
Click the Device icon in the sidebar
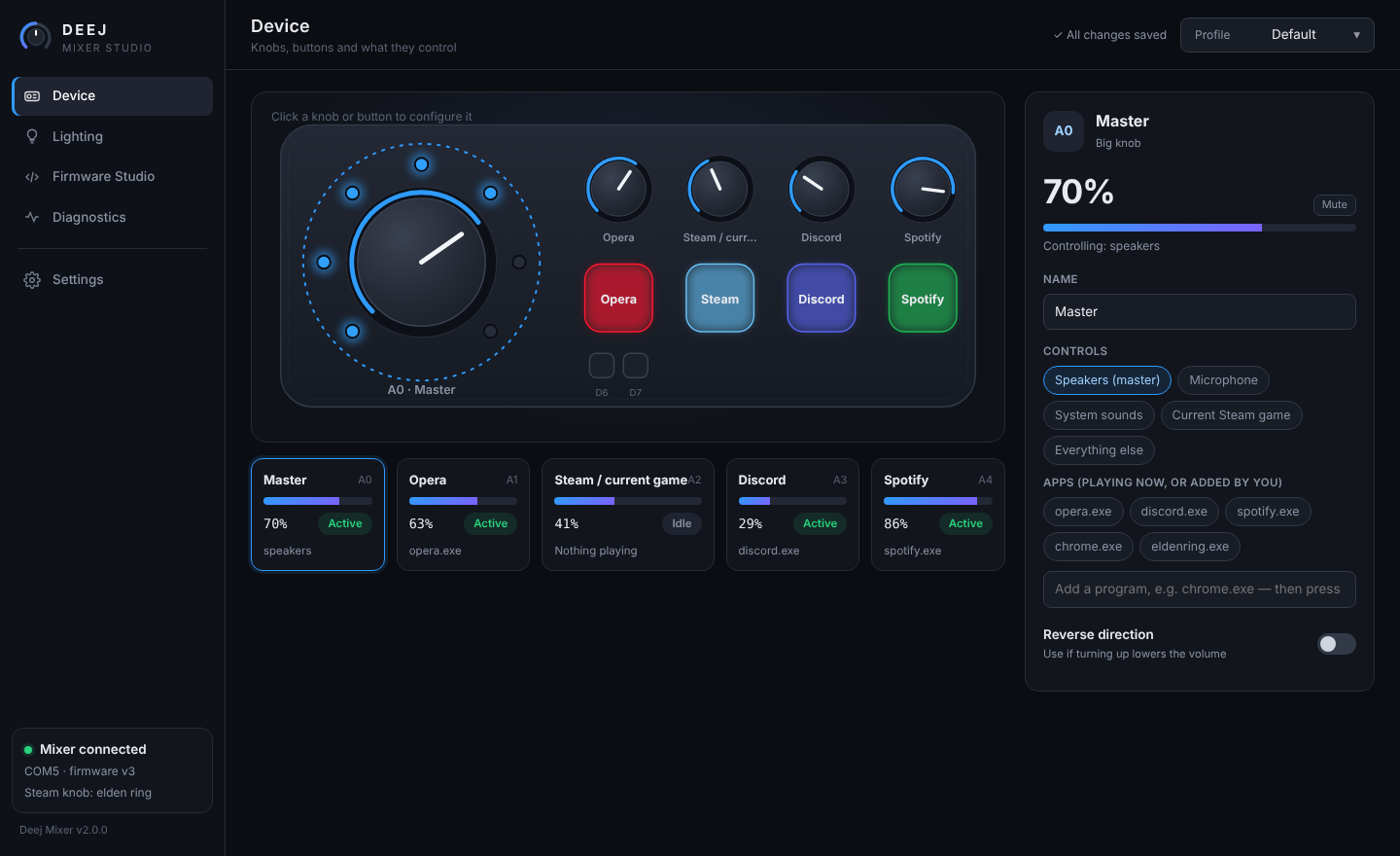(x=32, y=96)
